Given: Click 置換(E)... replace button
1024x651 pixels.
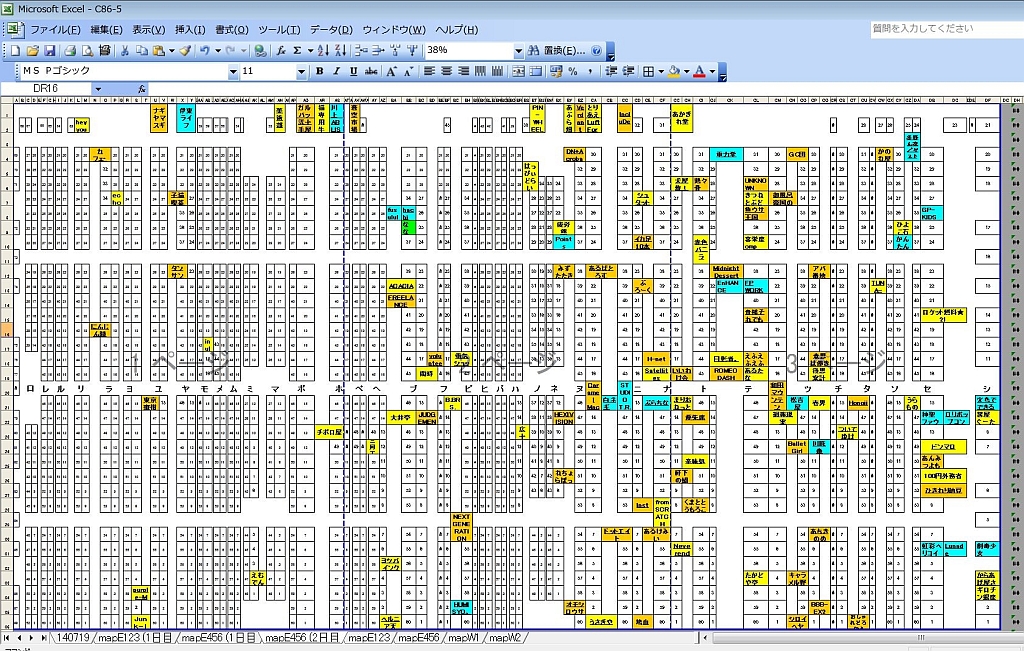Looking at the screenshot, I should (564, 50).
